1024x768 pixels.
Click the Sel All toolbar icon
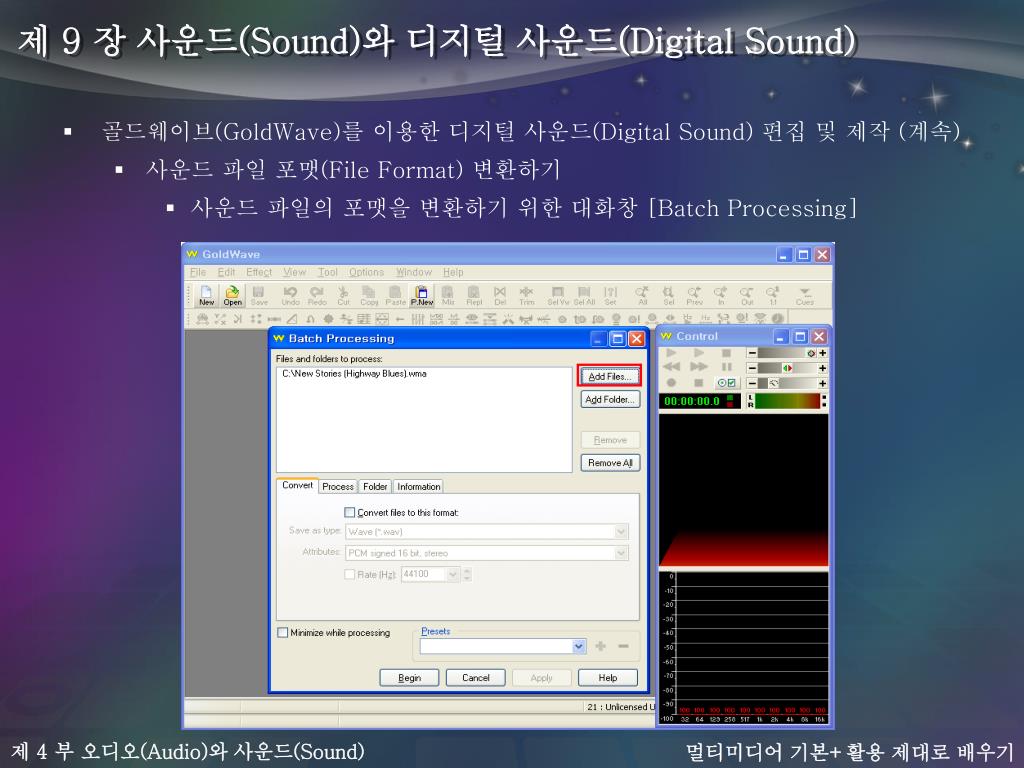(584, 295)
